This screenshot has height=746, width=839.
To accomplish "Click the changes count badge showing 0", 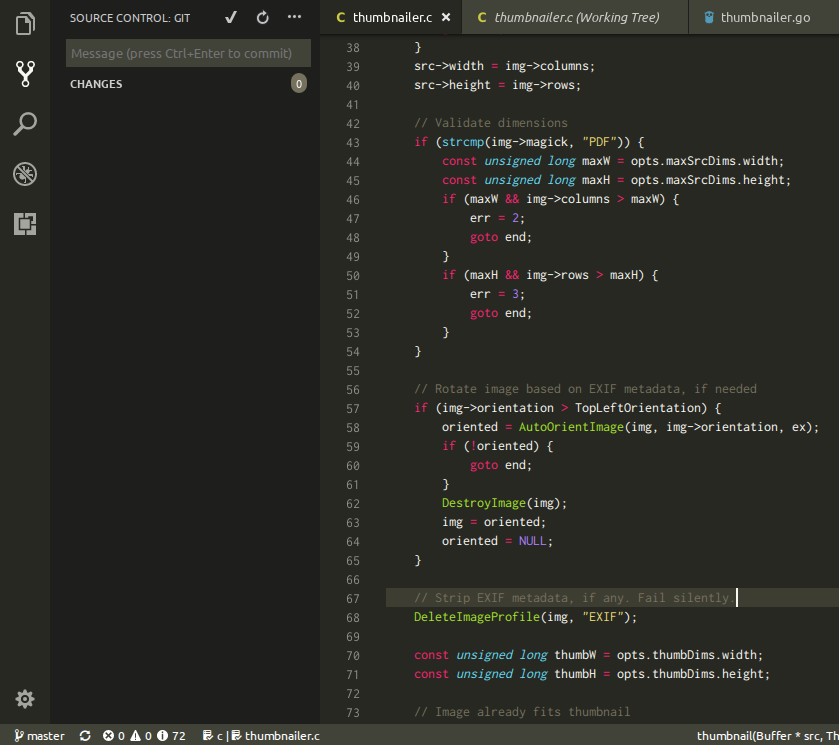I will tap(299, 83).
